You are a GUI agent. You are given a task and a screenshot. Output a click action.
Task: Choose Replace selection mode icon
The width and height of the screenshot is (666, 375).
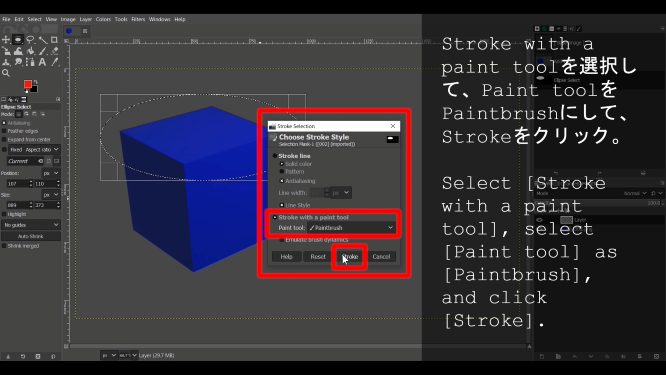pyautogui.click(x=19, y=114)
